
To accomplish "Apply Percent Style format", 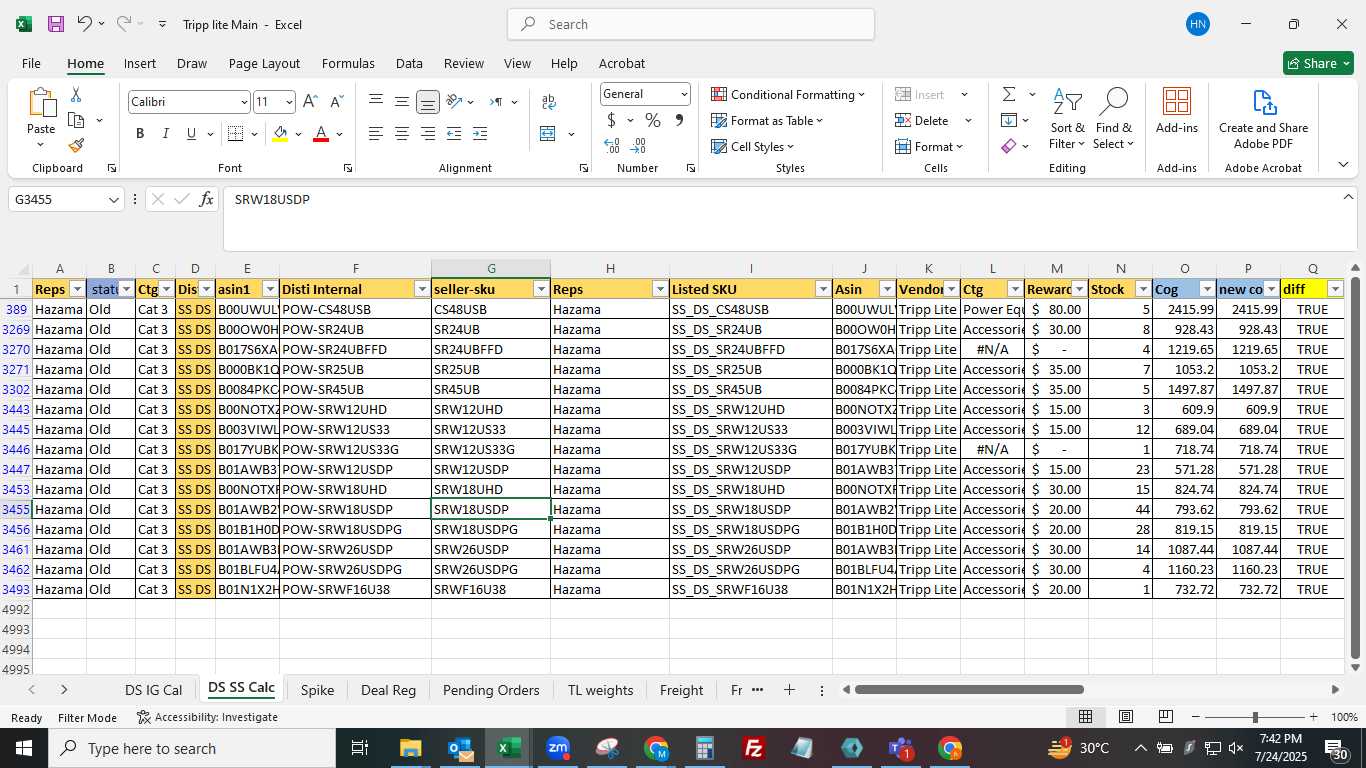I will [653, 120].
